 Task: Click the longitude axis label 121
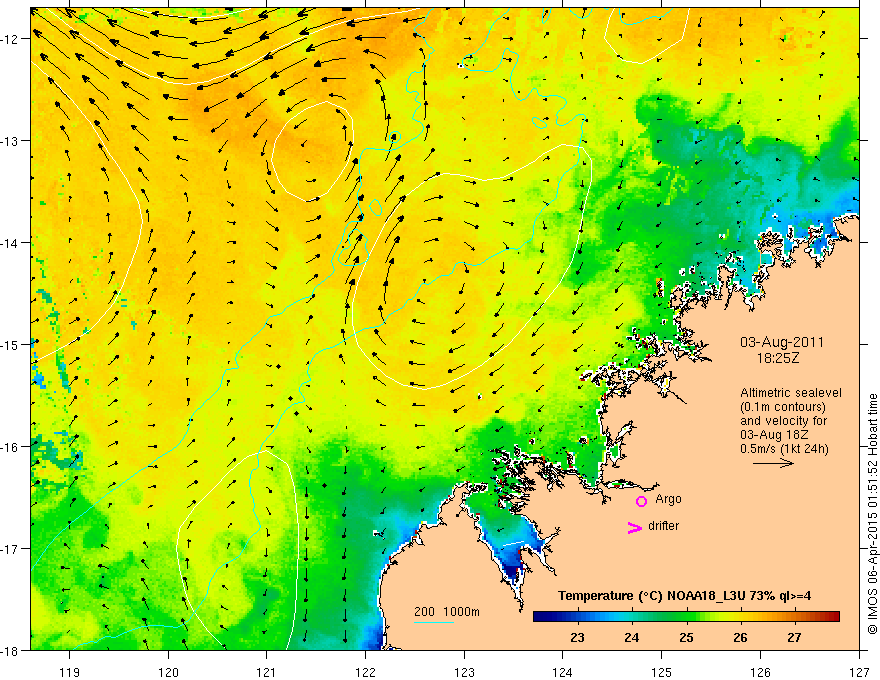click(267, 672)
